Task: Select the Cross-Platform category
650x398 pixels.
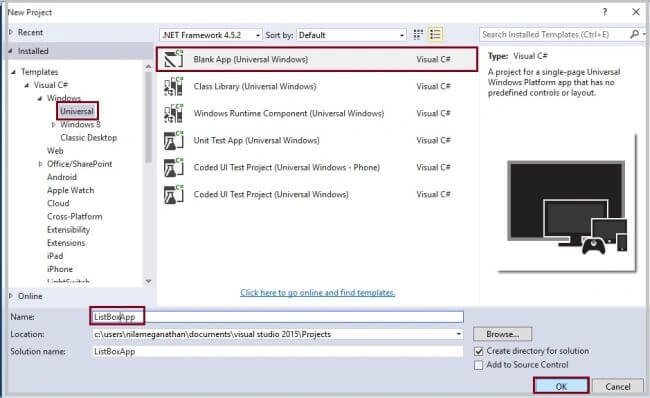Action: pos(75,216)
